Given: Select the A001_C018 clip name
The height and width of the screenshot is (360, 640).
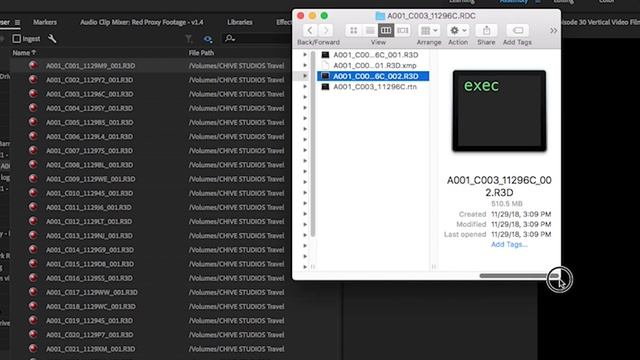Looking at the screenshot, I should 91,307.
